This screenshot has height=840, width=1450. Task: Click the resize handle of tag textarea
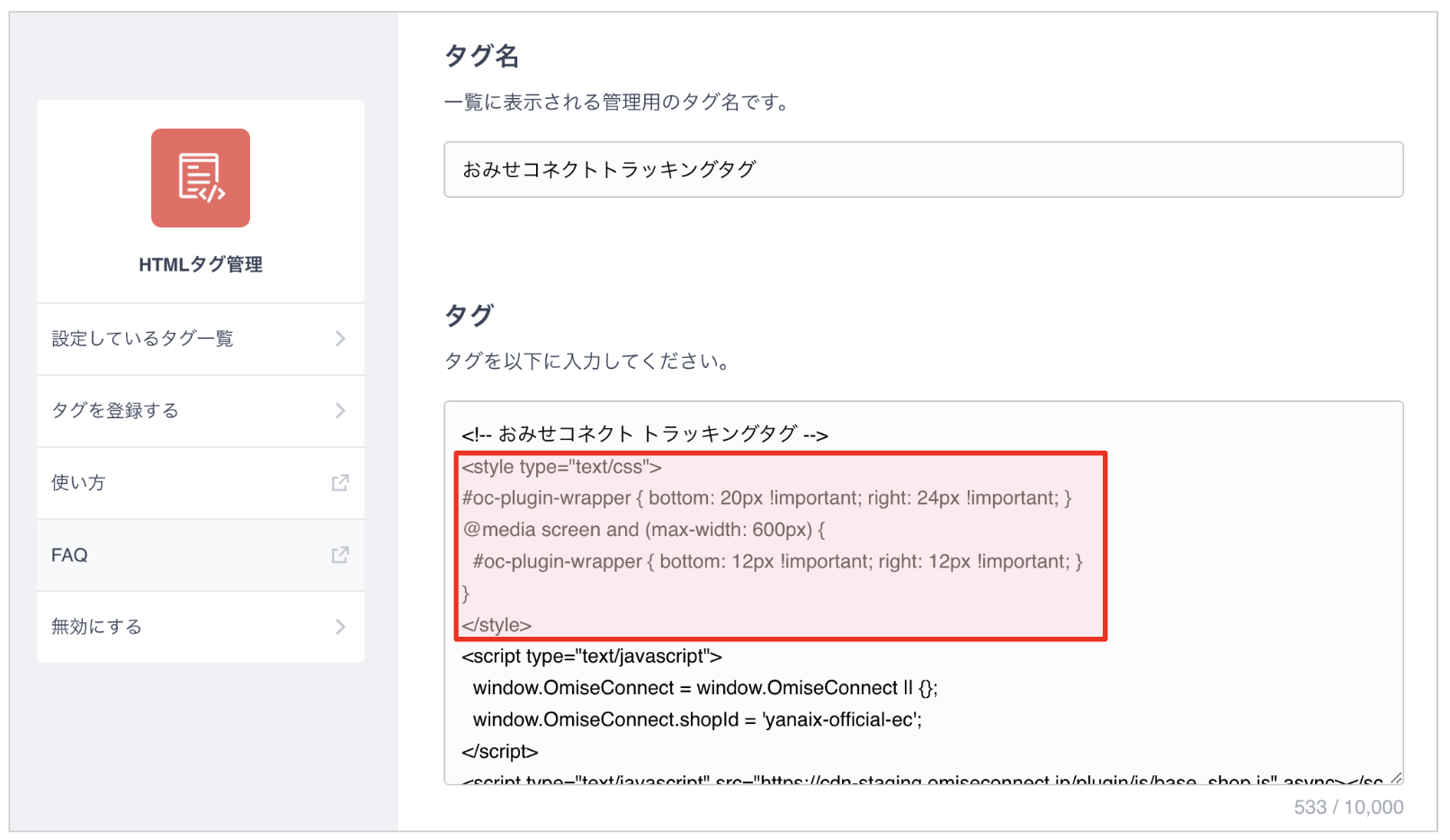[x=1396, y=778]
